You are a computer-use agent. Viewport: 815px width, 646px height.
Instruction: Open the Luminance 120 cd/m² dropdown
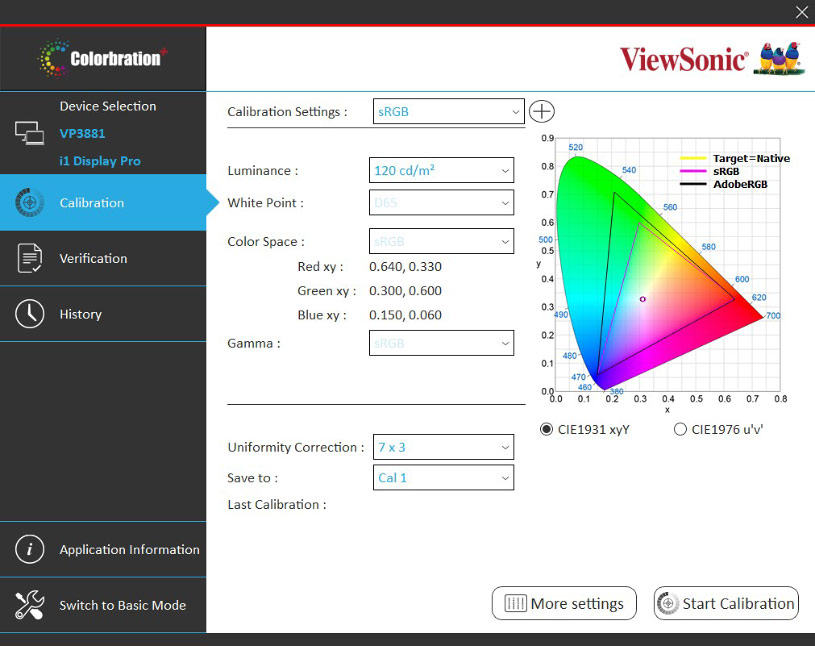click(441, 170)
